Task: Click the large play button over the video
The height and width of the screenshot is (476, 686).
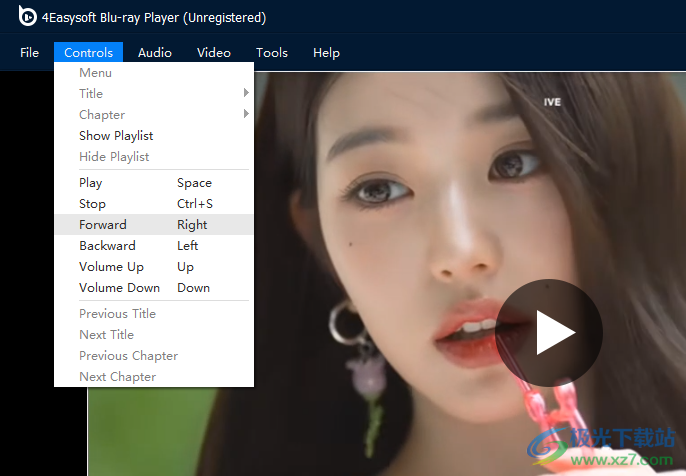Action: 549,333
